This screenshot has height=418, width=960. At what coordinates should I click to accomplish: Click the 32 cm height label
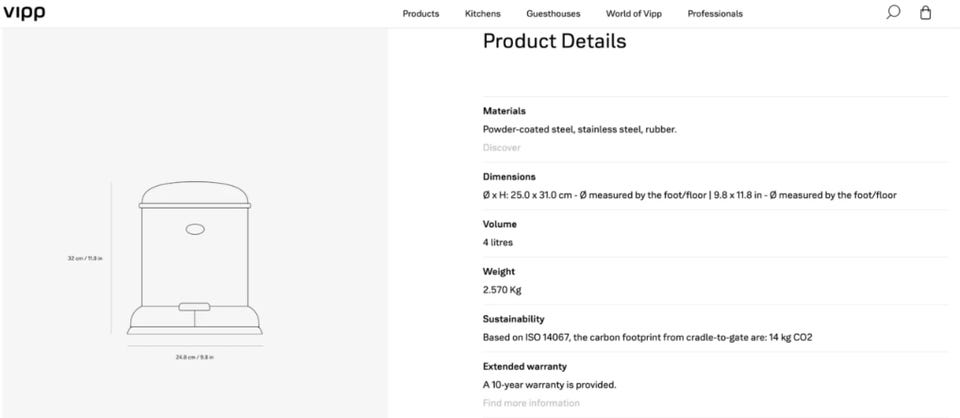click(x=85, y=258)
